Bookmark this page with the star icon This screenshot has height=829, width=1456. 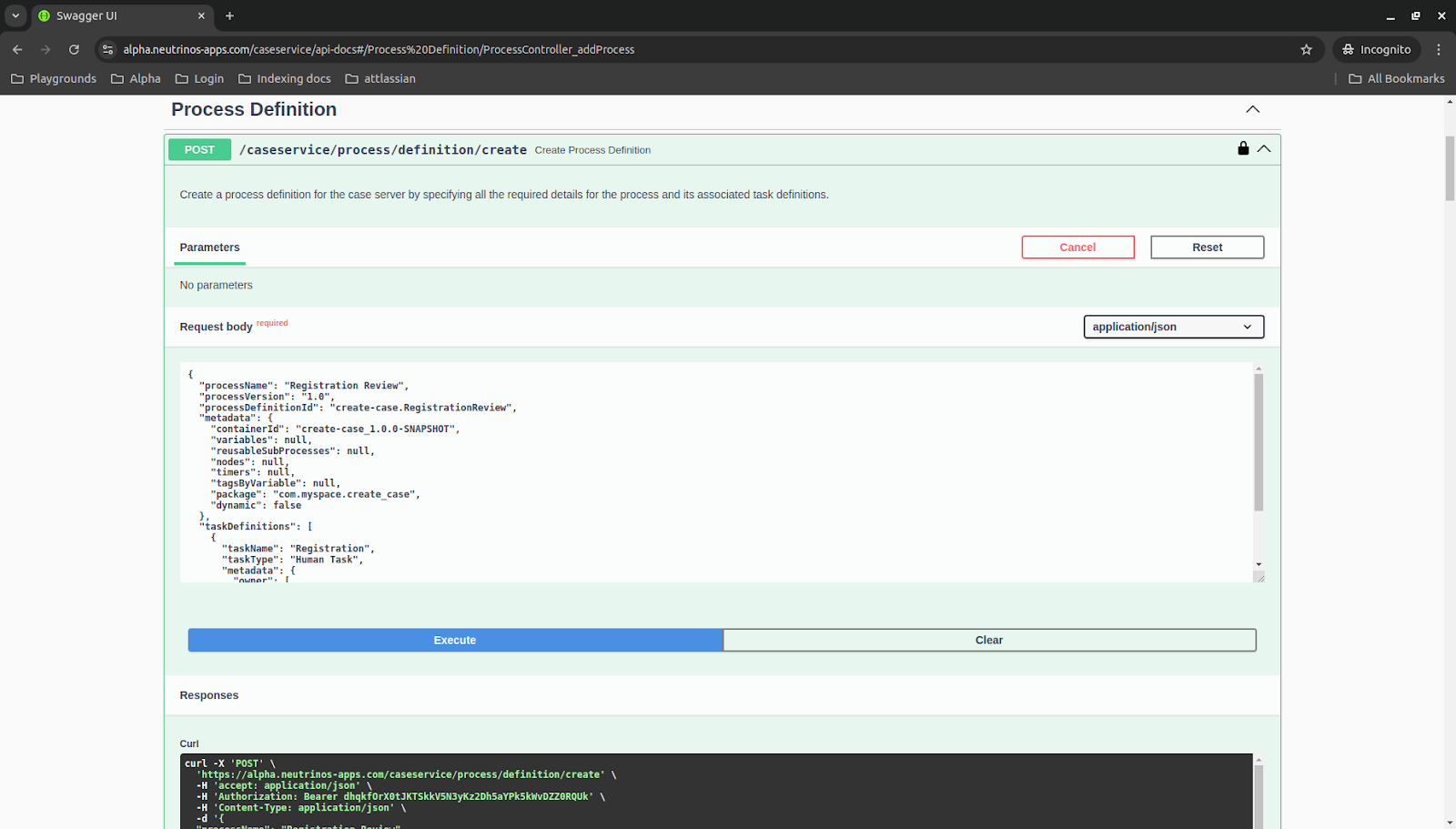tap(1306, 49)
